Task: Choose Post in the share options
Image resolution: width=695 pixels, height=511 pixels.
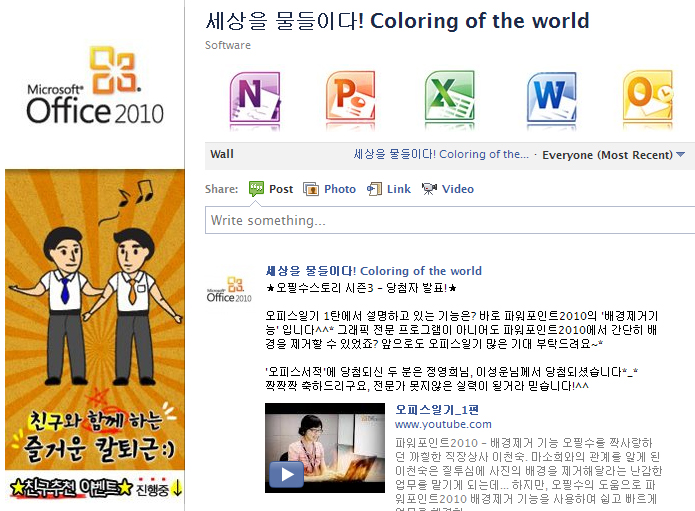Action: (281, 189)
